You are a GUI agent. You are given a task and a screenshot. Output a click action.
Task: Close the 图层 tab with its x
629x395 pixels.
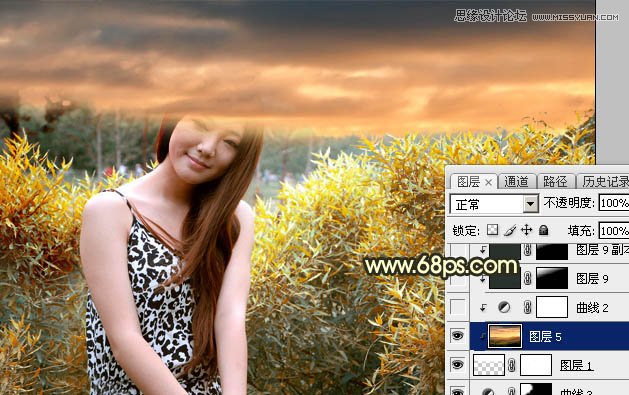pos(488,183)
